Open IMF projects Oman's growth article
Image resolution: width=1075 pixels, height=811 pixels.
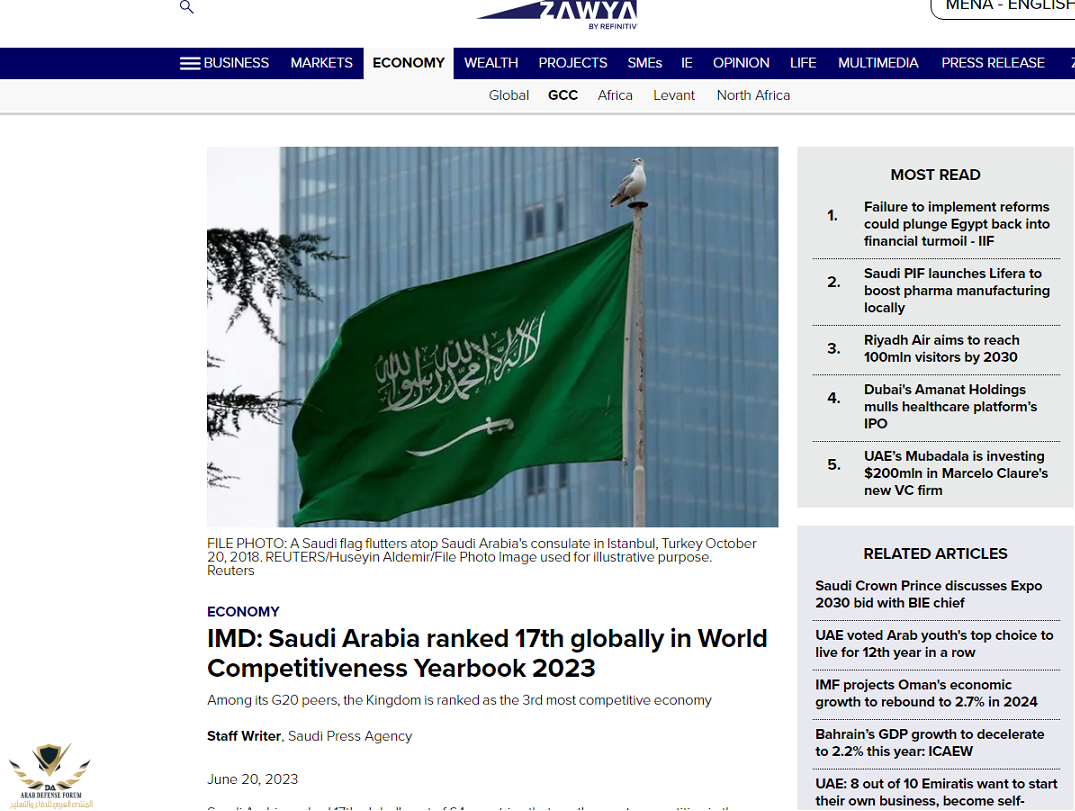(926, 693)
